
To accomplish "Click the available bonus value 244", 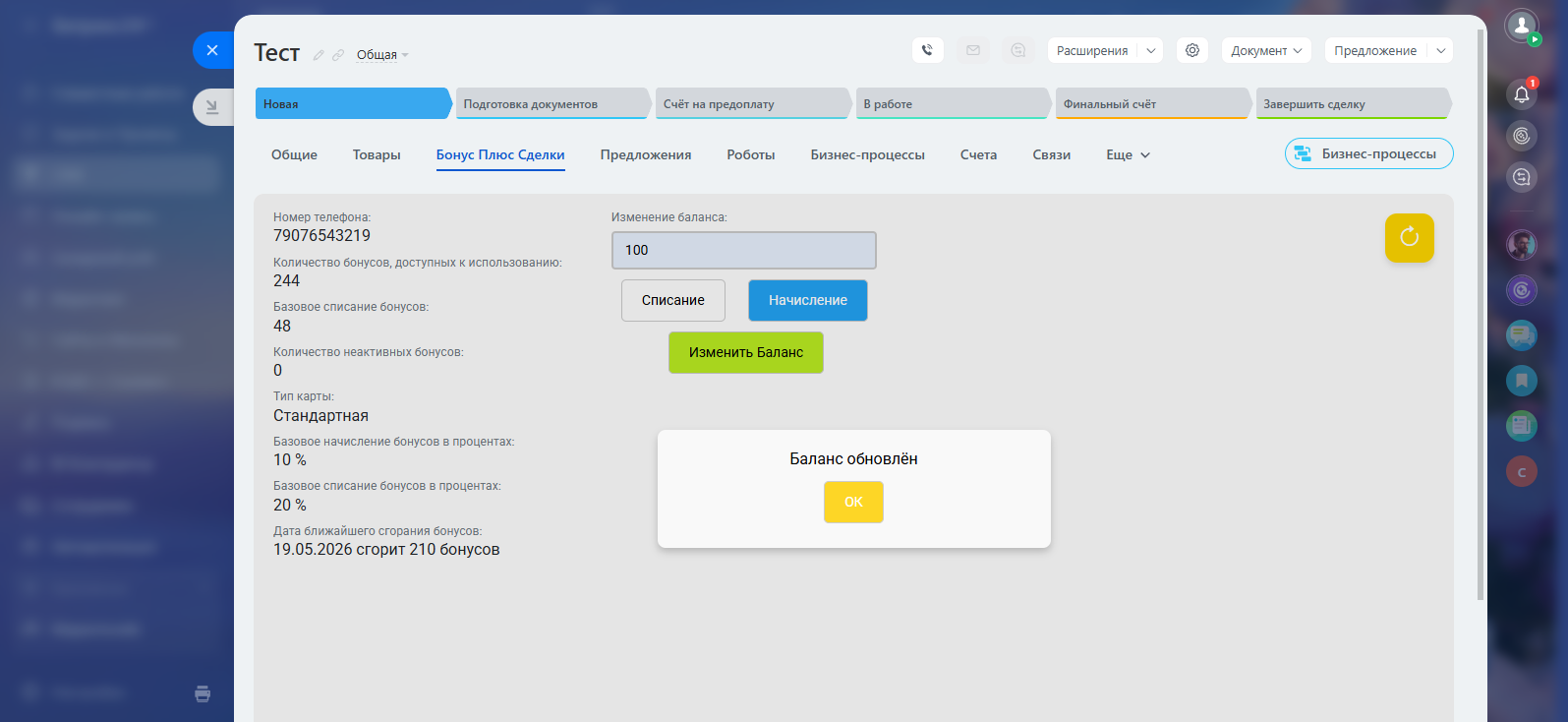I will coord(286,280).
